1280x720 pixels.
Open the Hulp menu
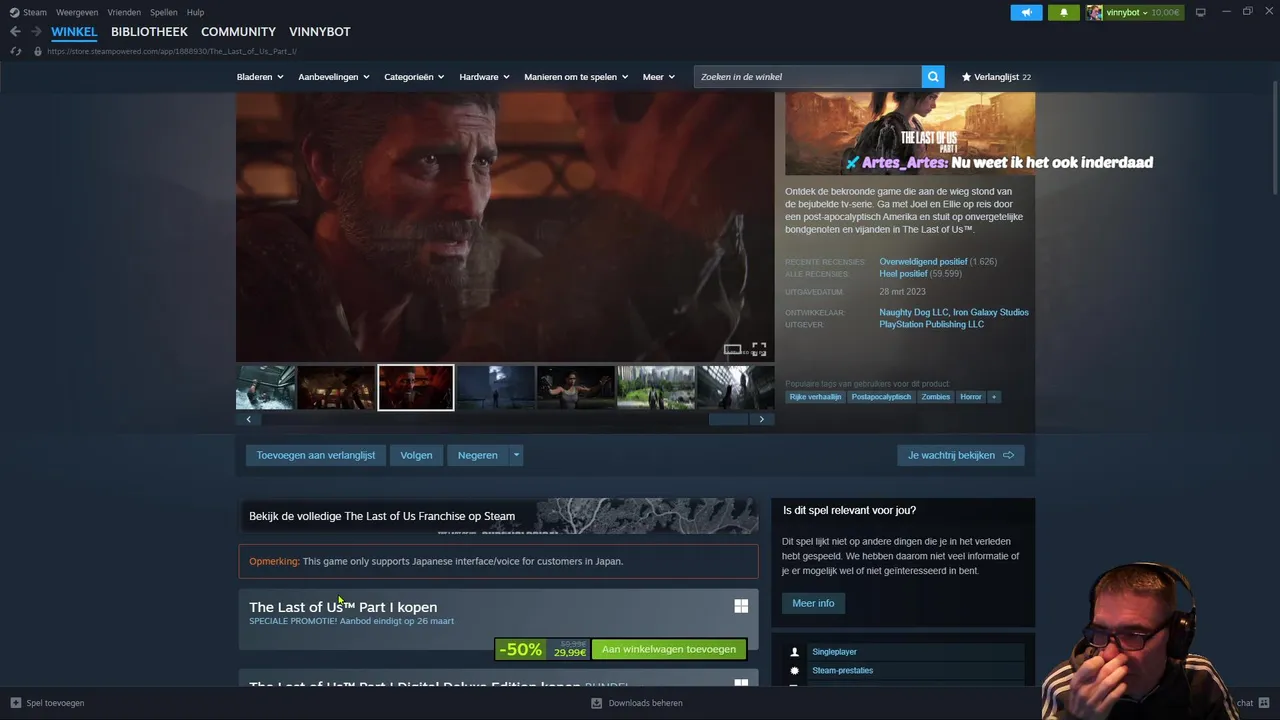coord(195,12)
